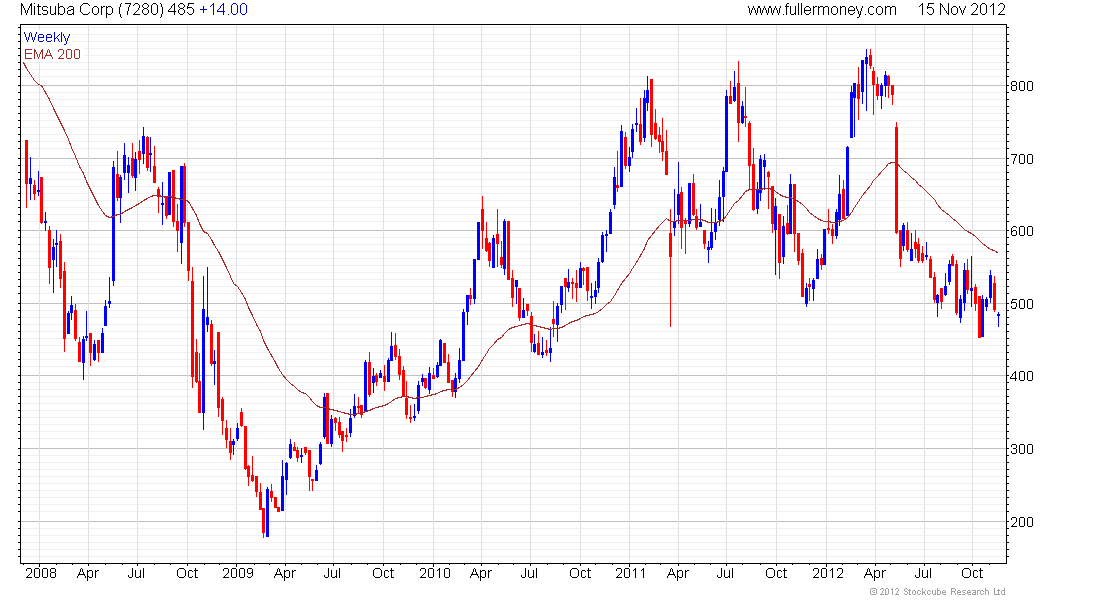Click the latest candlestick at chart's right end
The image size is (1100, 600).
pyautogui.click(x=998, y=319)
